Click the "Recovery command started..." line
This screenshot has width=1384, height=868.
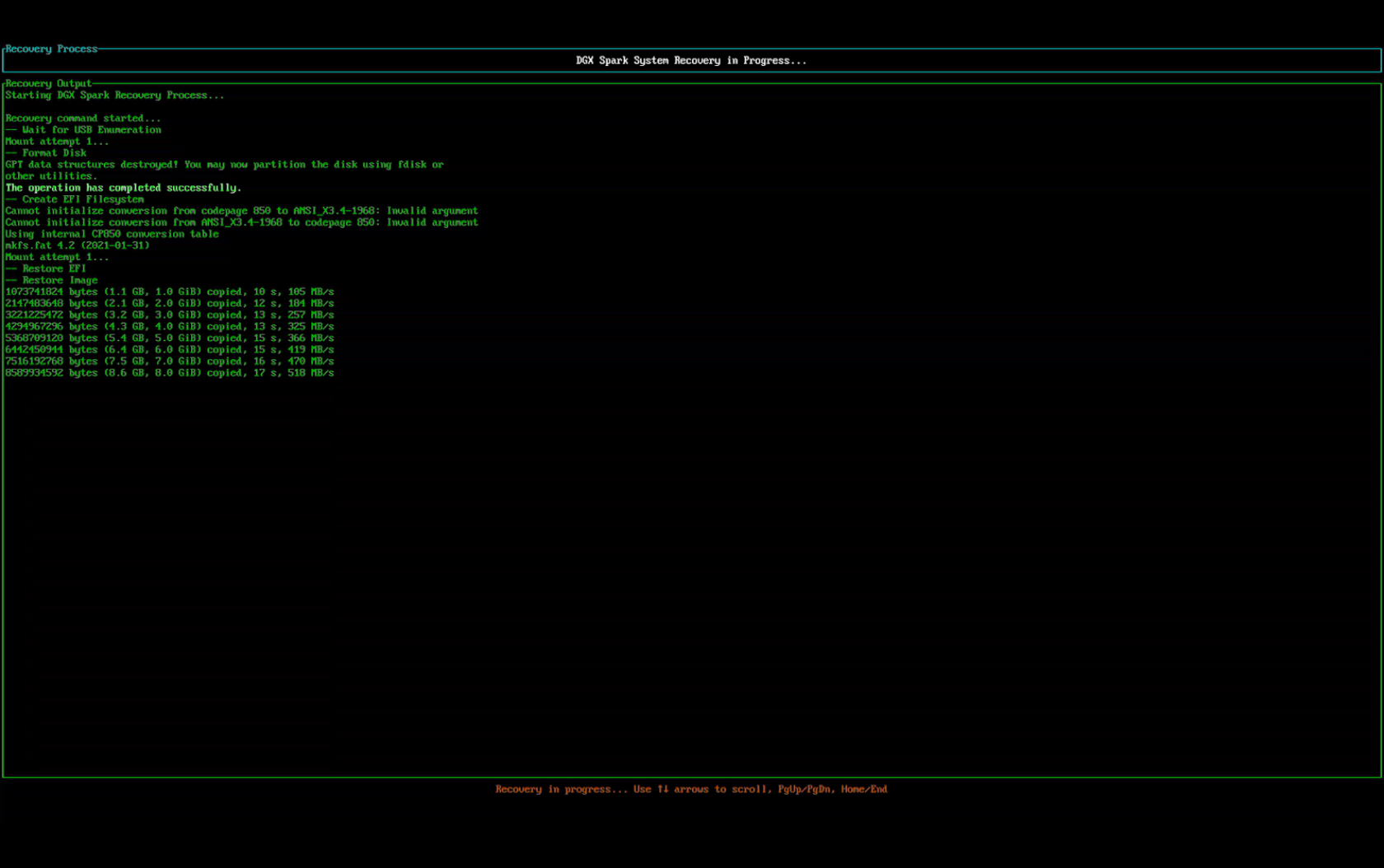click(82, 118)
